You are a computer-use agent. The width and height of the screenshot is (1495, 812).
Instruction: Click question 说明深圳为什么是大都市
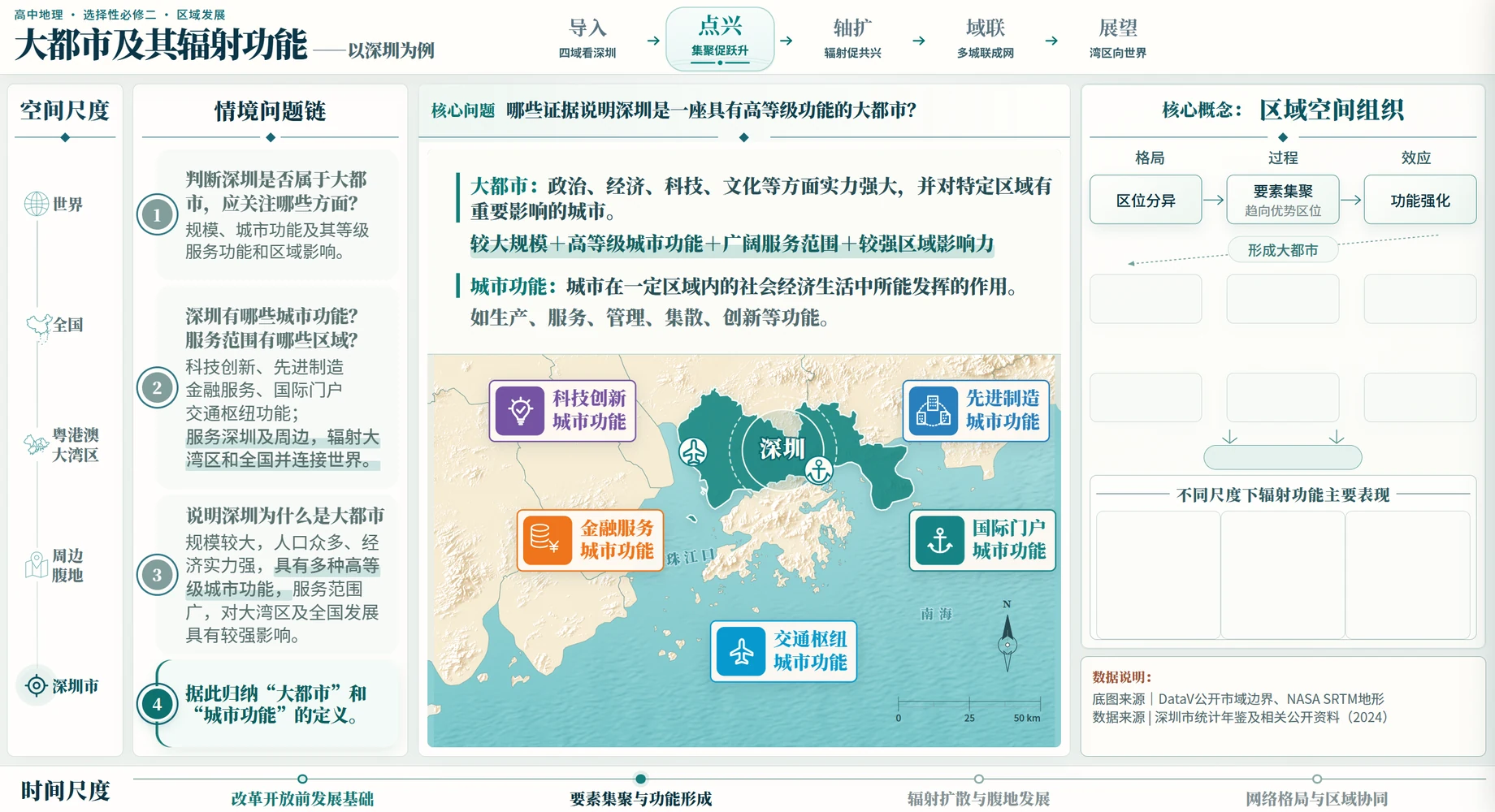[285, 516]
